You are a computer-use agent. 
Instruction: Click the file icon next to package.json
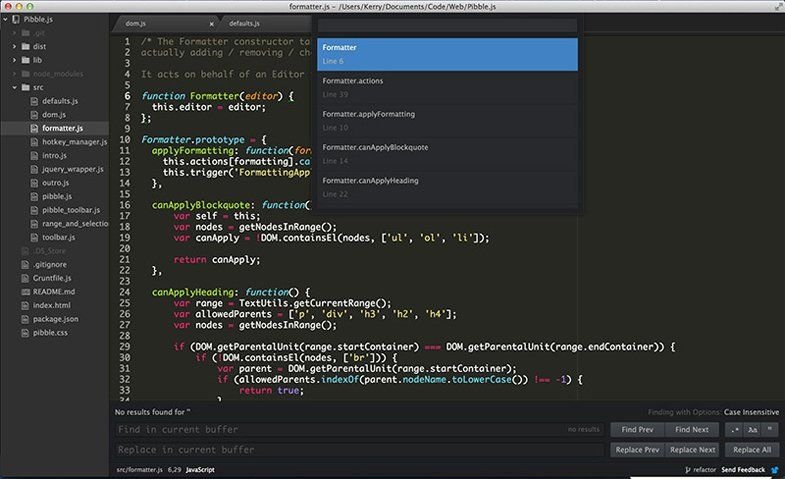pyautogui.click(x=25, y=319)
